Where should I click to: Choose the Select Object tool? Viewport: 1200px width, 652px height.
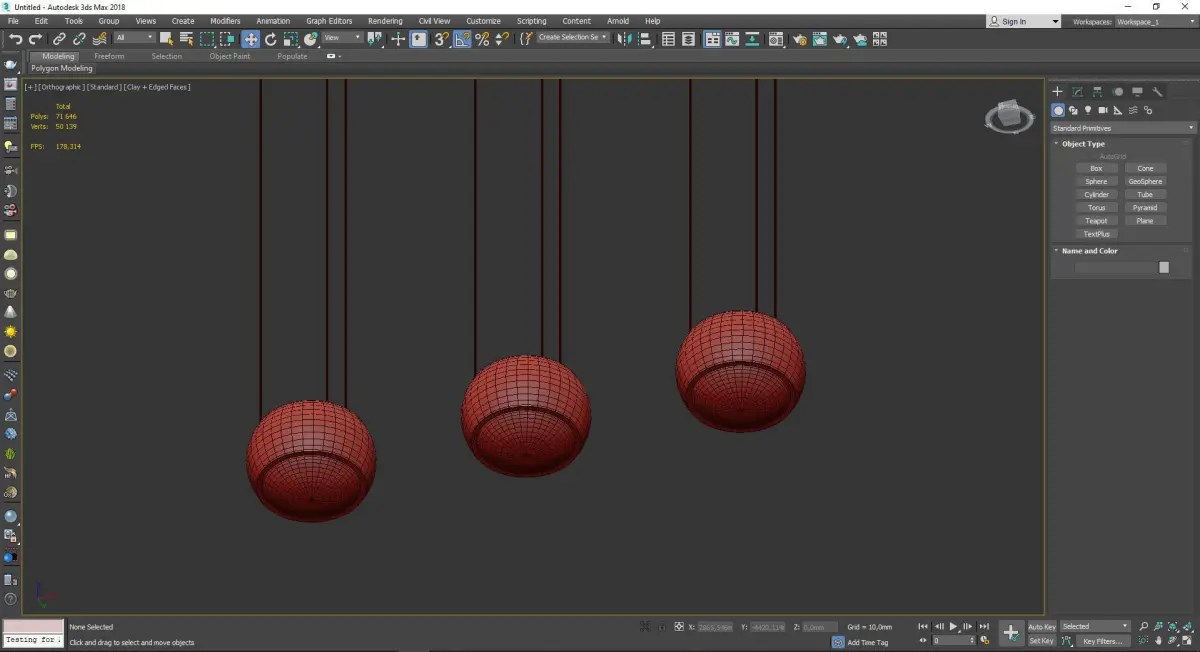click(x=166, y=39)
